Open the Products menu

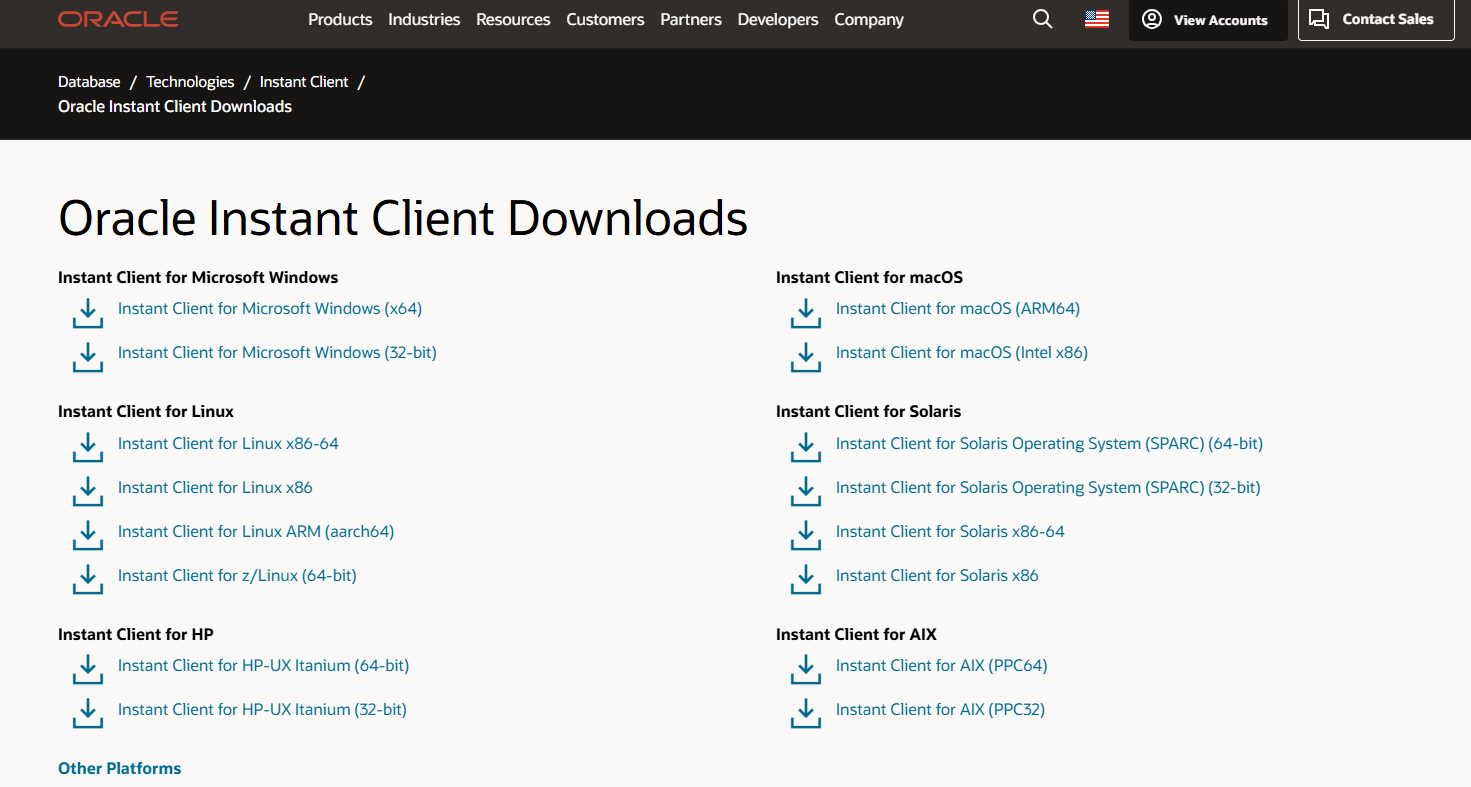340,20
